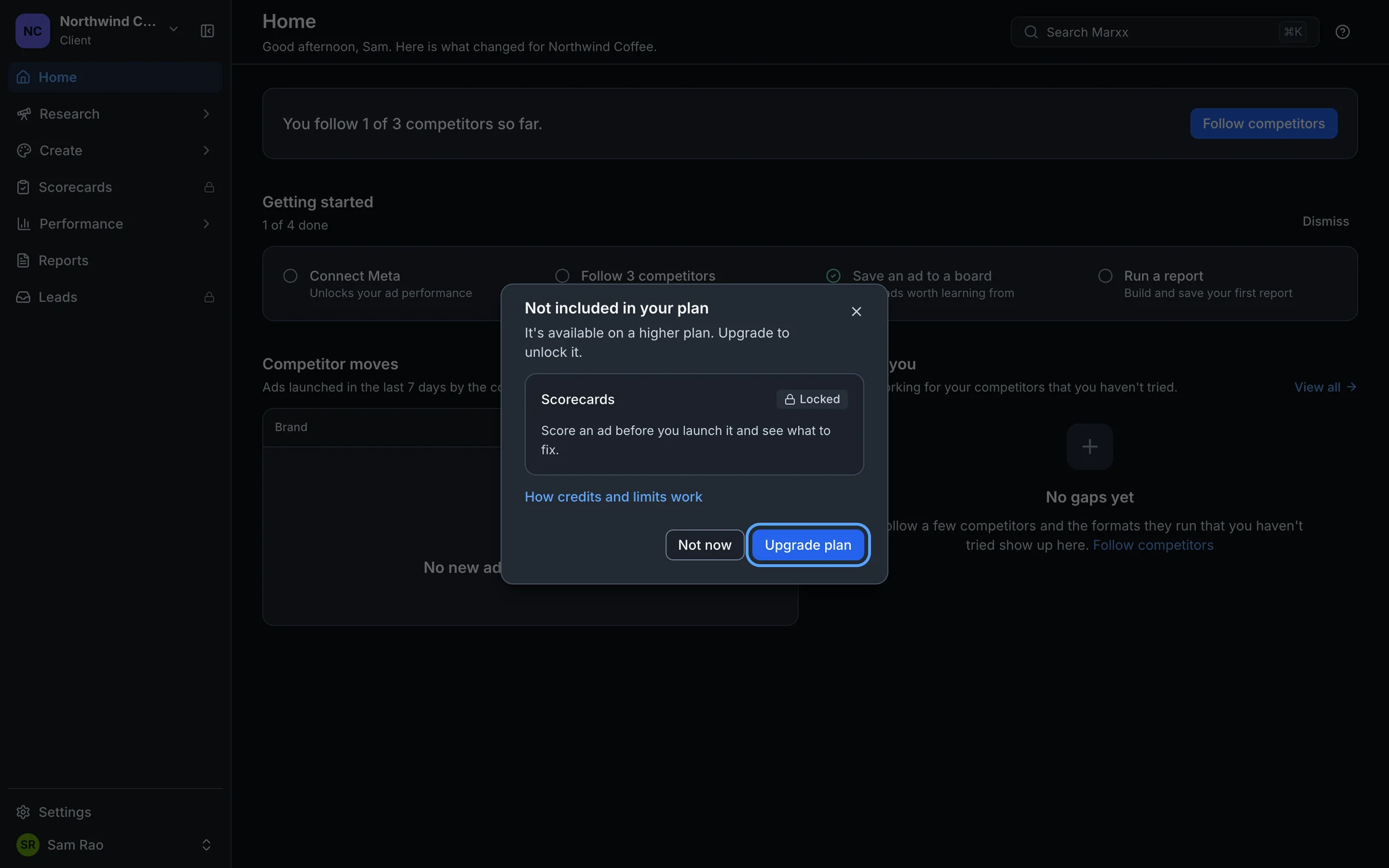Toggle the Follow 3 competitors circle
This screenshot has height=868, width=1389.
562,276
